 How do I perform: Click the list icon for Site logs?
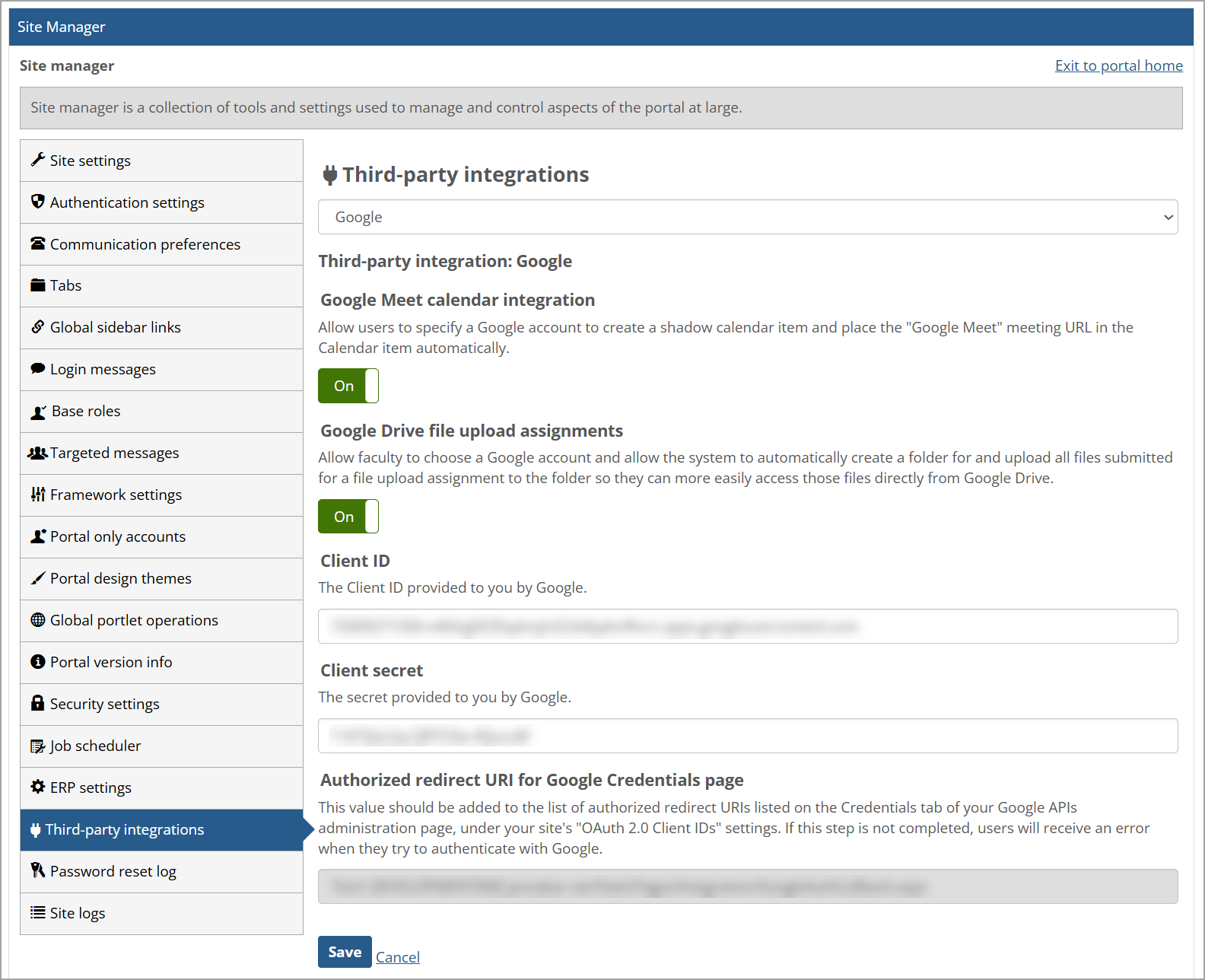point(37,912)
